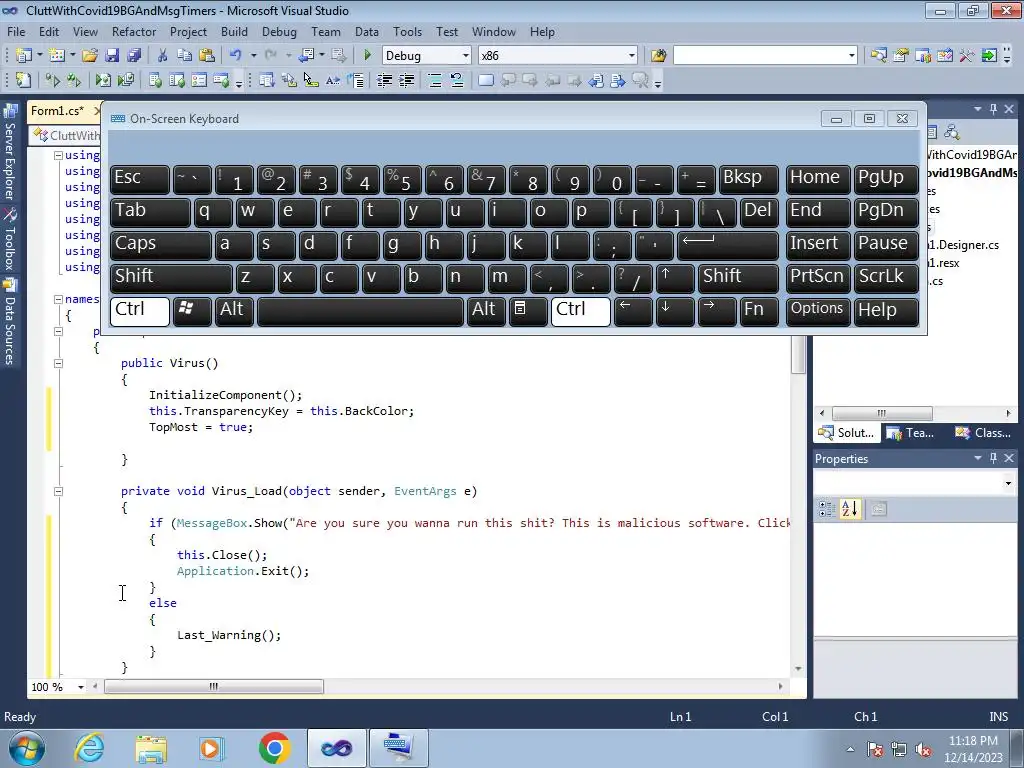Decrease line indent toolbar icon
The width and height of the screenshot is (1024, 768).
point(385,80)
